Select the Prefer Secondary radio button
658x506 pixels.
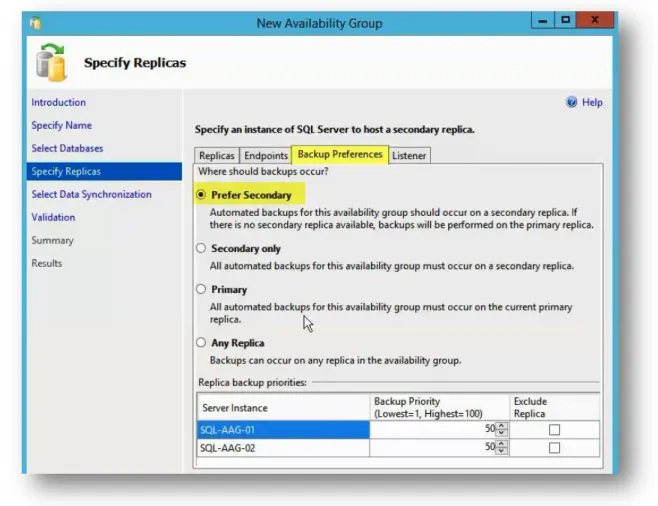tap(201, 195)
